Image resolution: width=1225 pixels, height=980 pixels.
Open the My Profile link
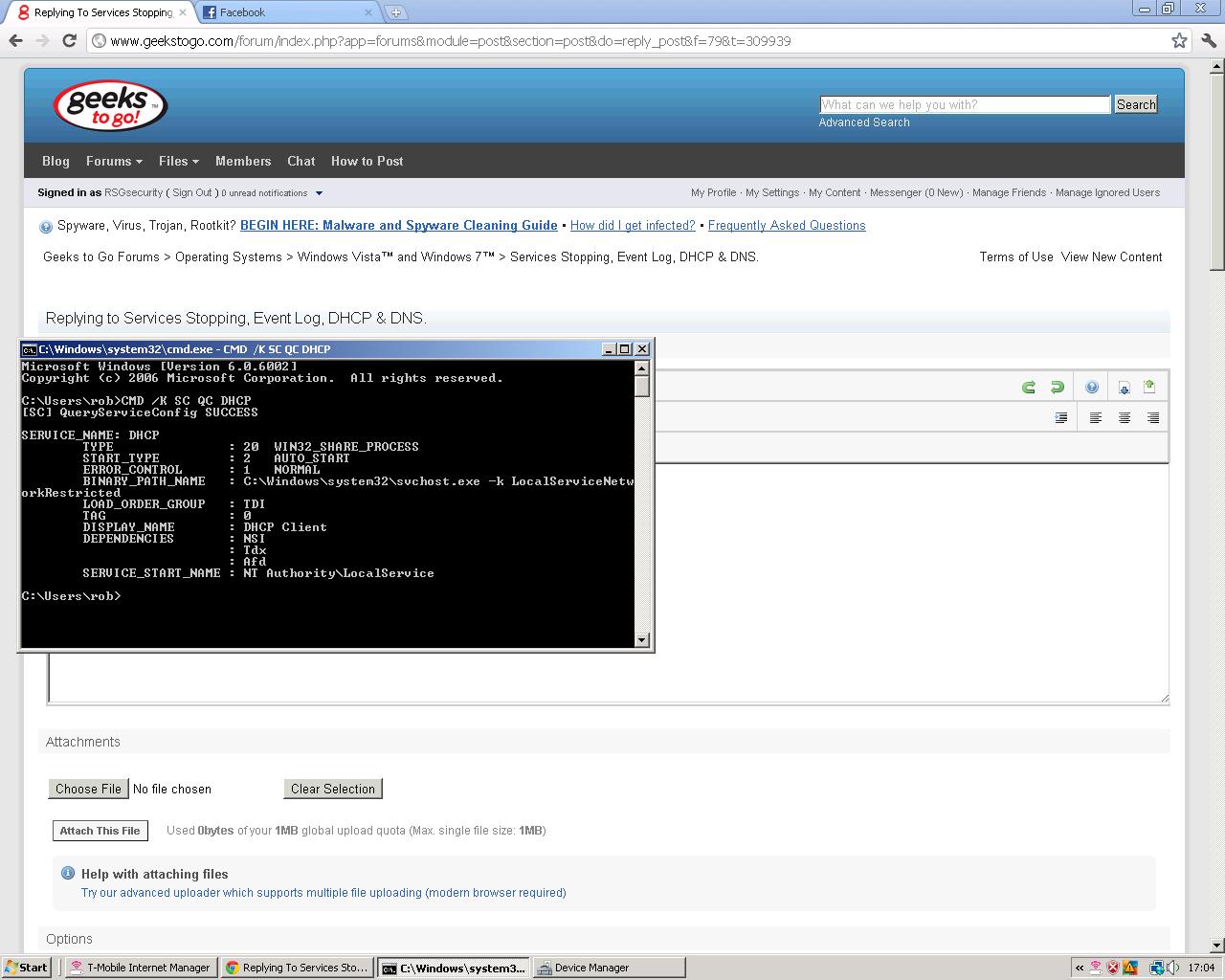click(714, 192)
